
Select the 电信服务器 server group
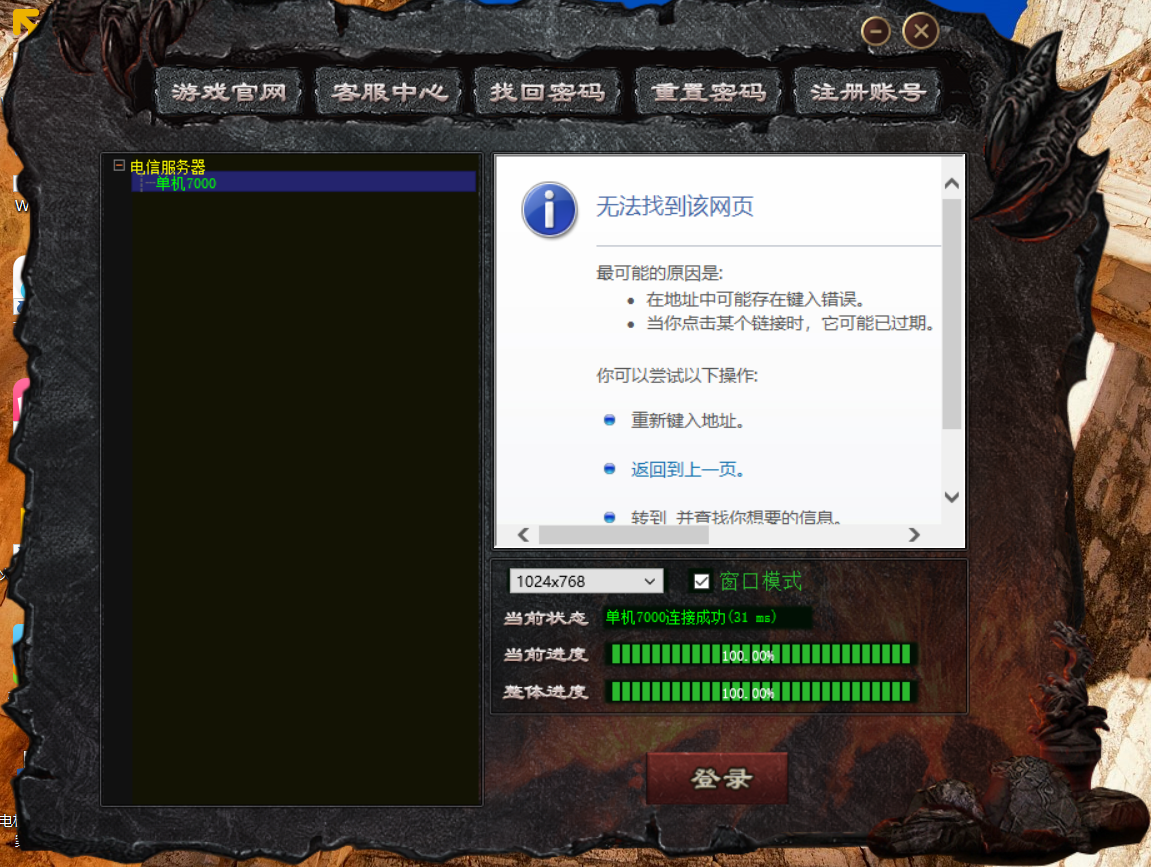click(x=167, y=167)
